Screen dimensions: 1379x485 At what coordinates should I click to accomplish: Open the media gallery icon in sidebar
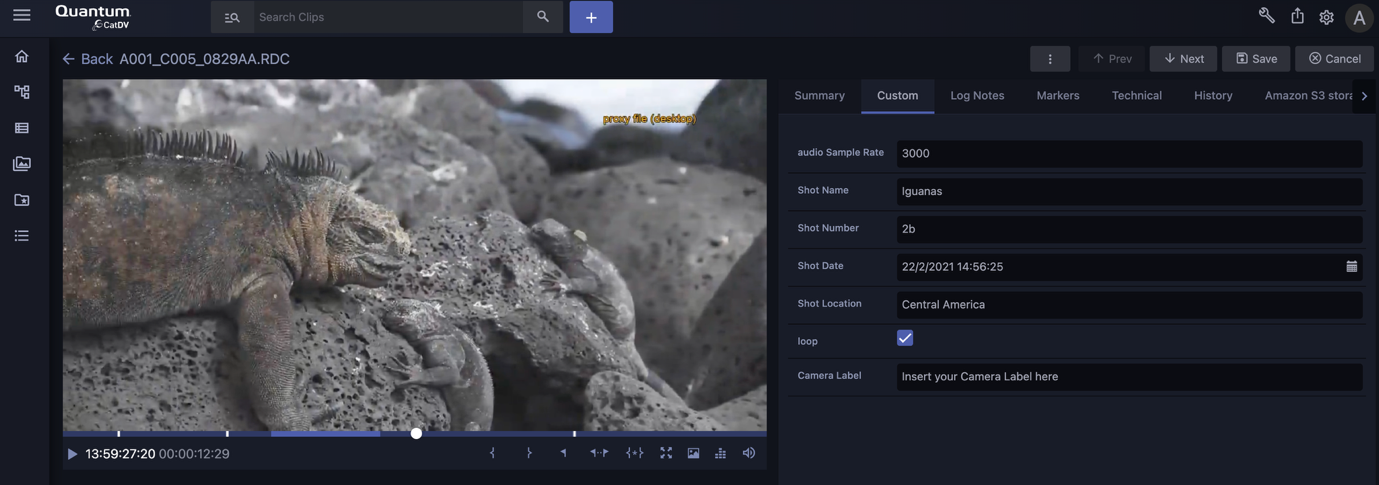[21, 164]
